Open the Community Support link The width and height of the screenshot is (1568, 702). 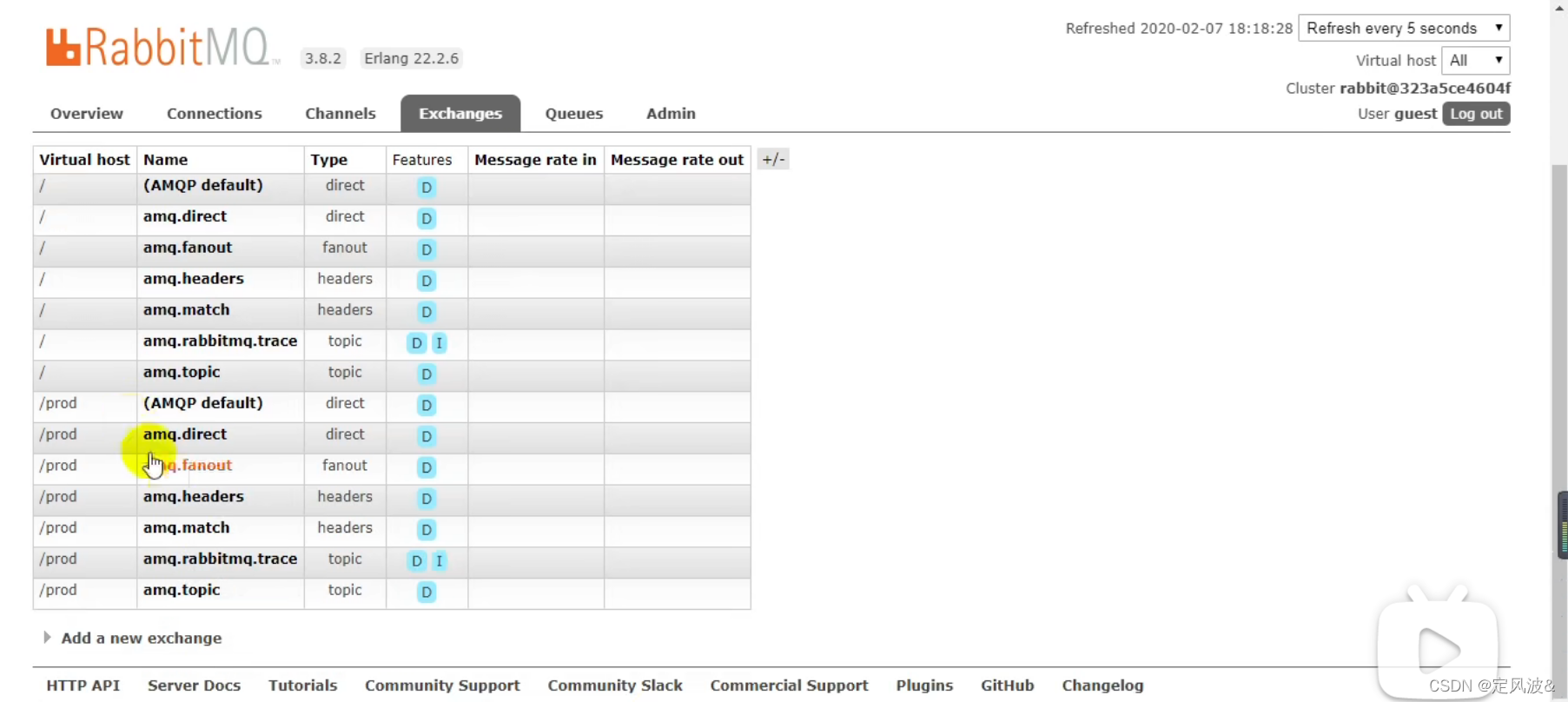tap(442, 685)
